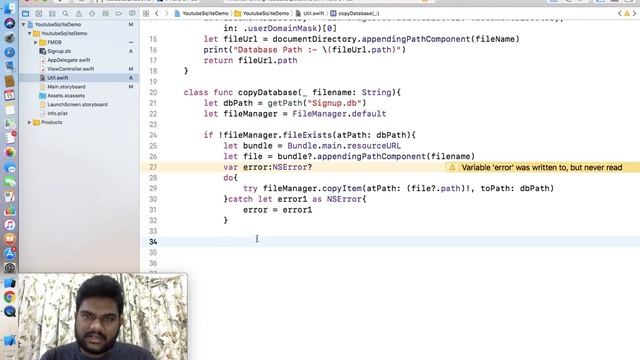Click the "Variable 'error' was written to" warning

pyautogui.click(x=542, y=167)
